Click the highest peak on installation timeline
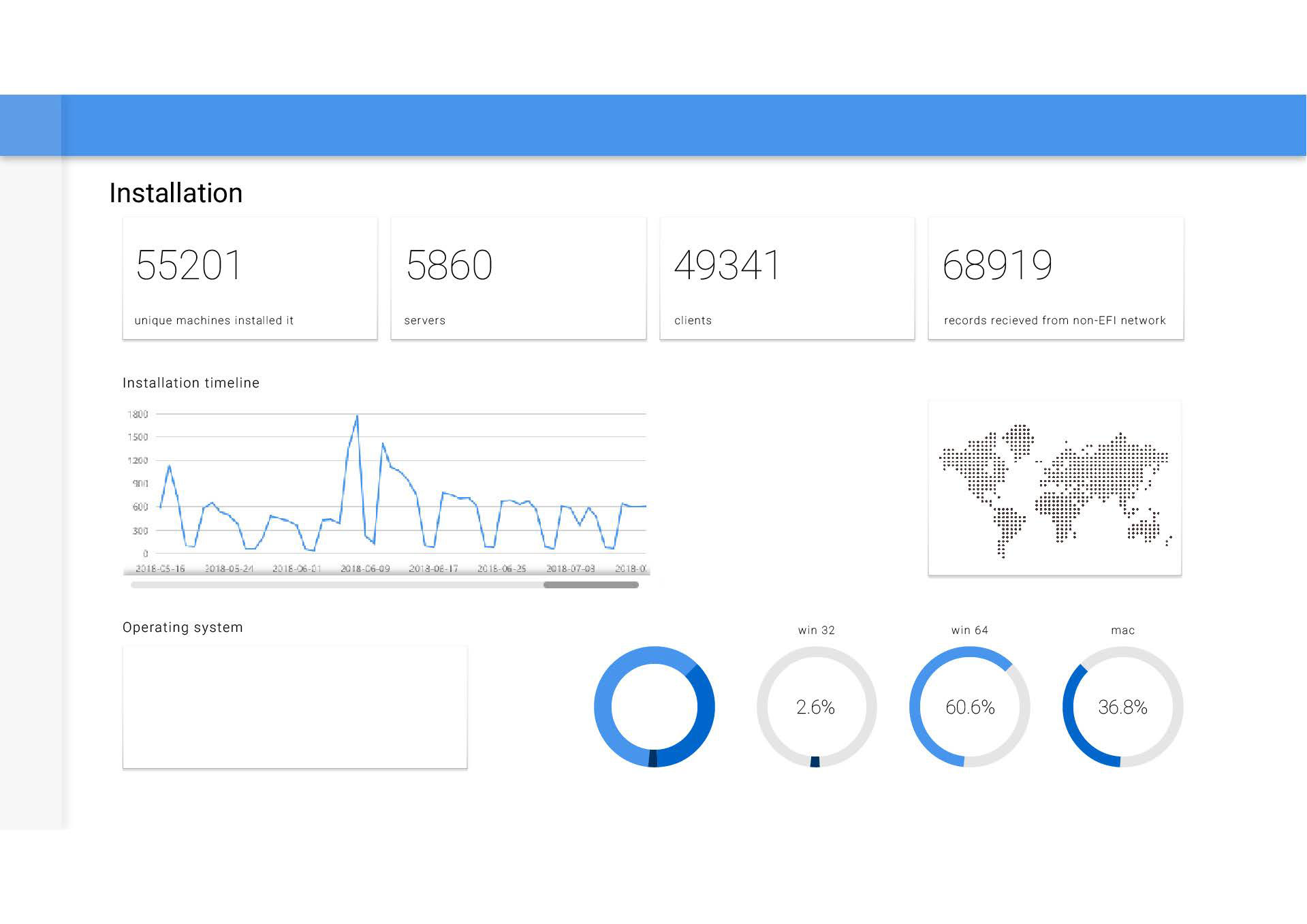 click(357, 416)
